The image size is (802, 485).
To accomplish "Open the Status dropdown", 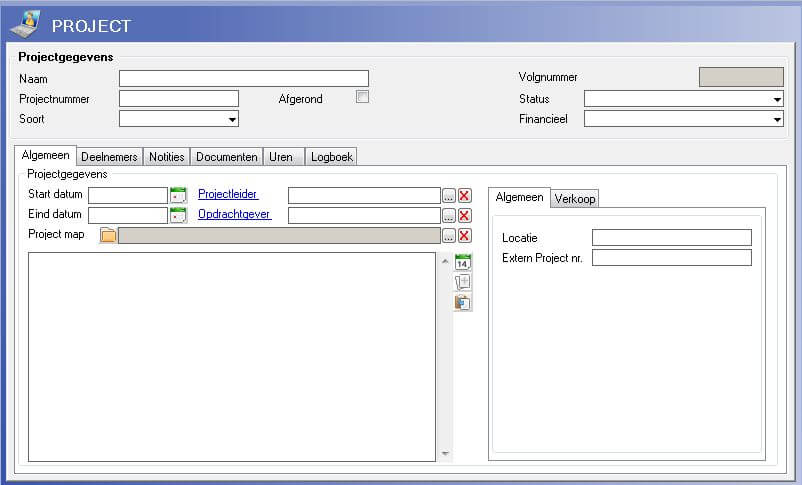I will (777, 99).
